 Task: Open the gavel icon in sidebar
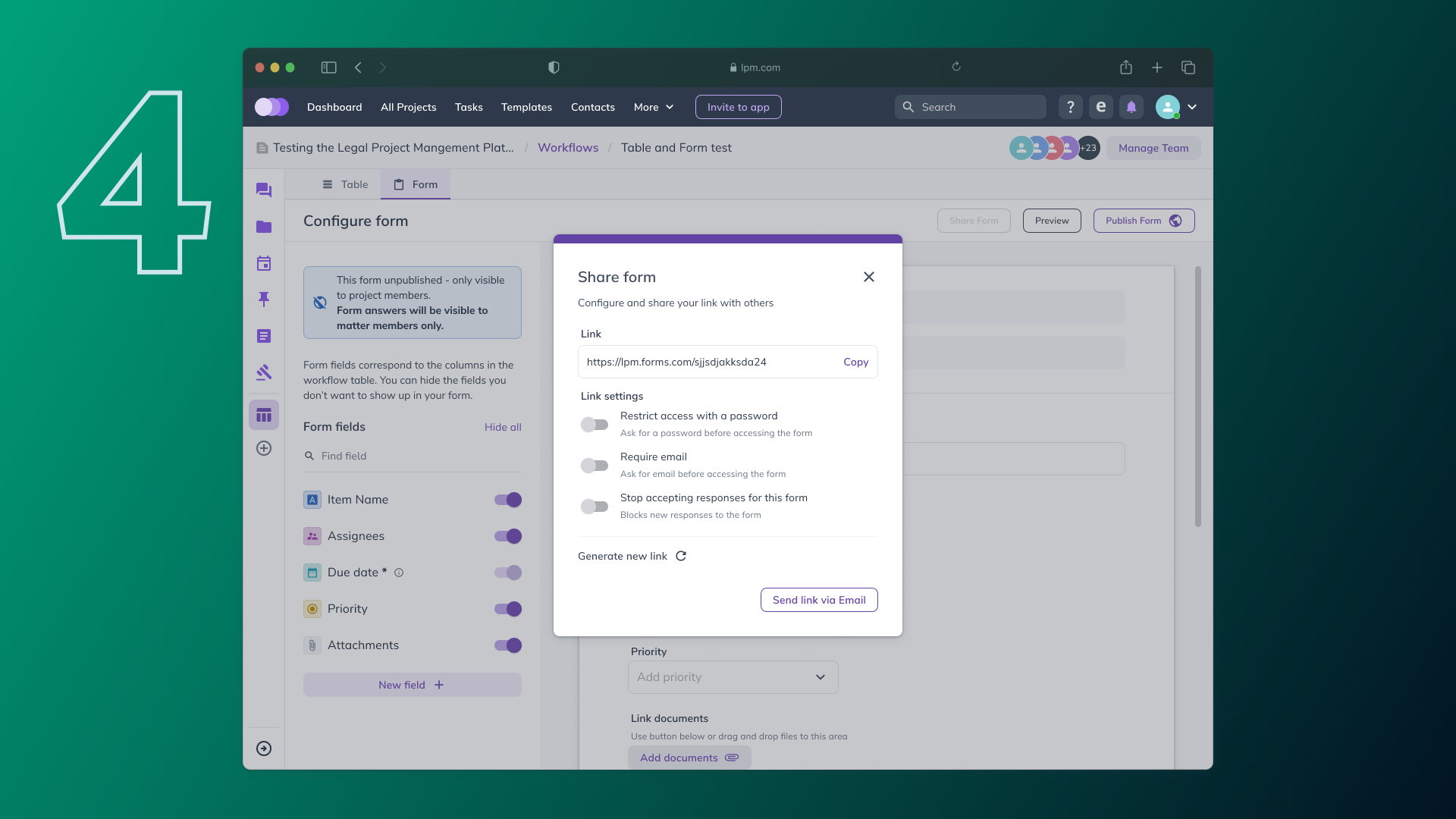(x=264, y=372)
